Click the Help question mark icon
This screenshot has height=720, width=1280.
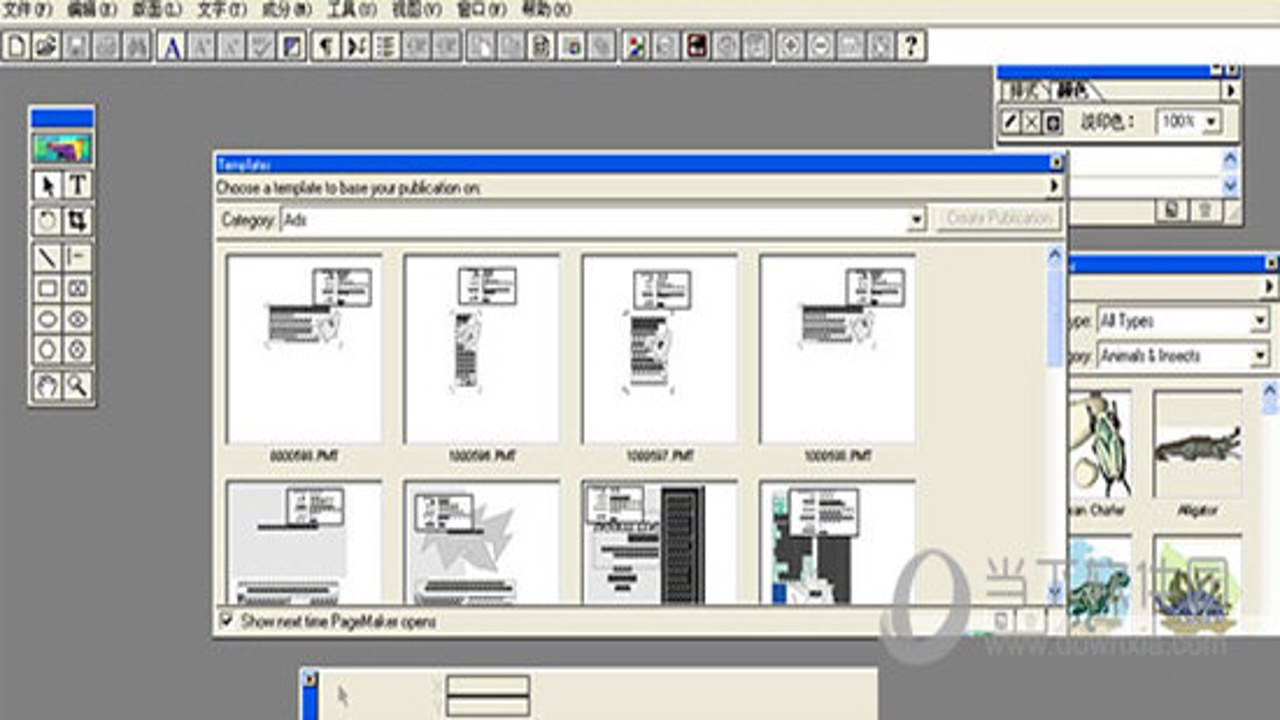click(910, 46)
